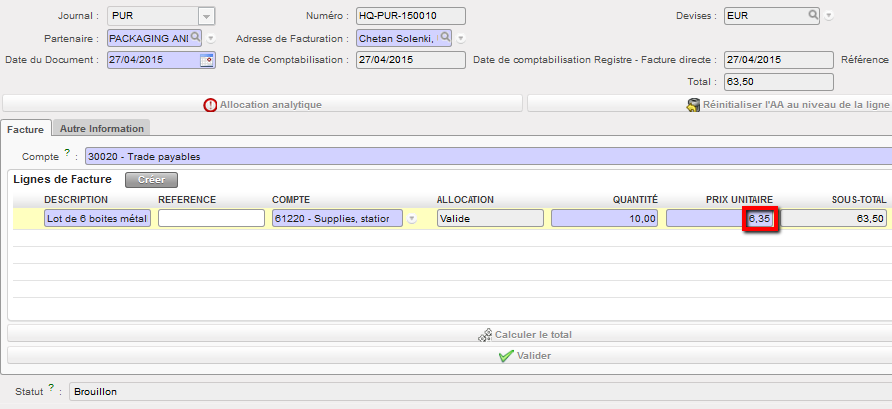Open the line Compte options arrow

(412, 219)
